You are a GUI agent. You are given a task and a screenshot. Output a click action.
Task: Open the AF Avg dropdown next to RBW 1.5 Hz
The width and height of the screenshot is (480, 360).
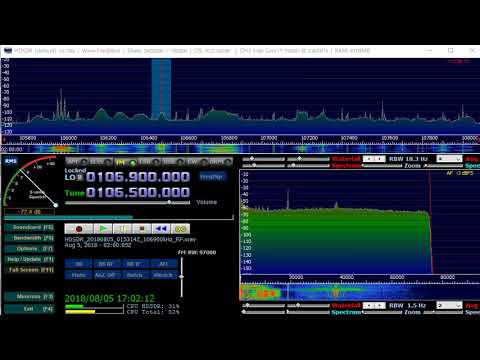(449, 305)
